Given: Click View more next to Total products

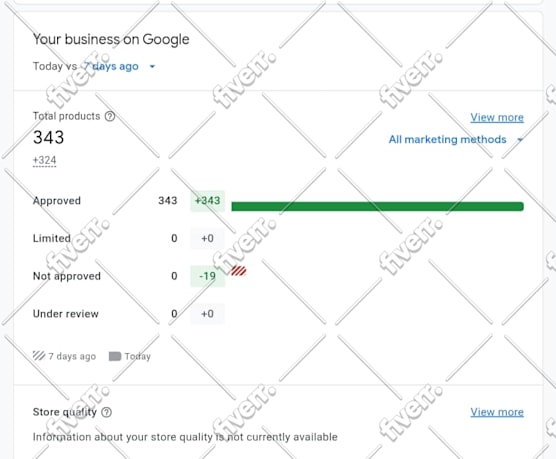Looking at the screenshot, I should coord(497,117).
